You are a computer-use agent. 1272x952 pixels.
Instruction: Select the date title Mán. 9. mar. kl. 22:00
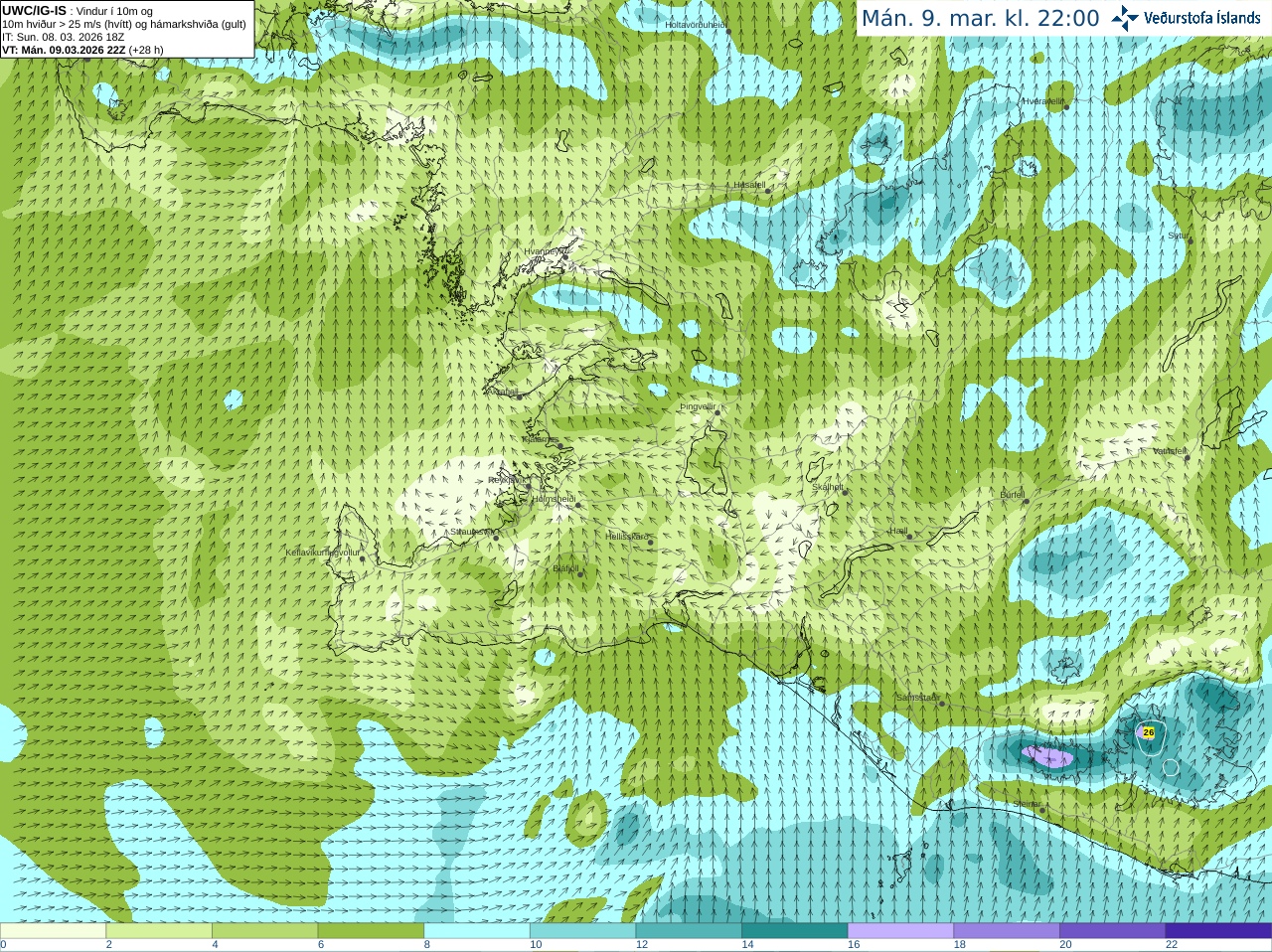(x=980, y=18)
